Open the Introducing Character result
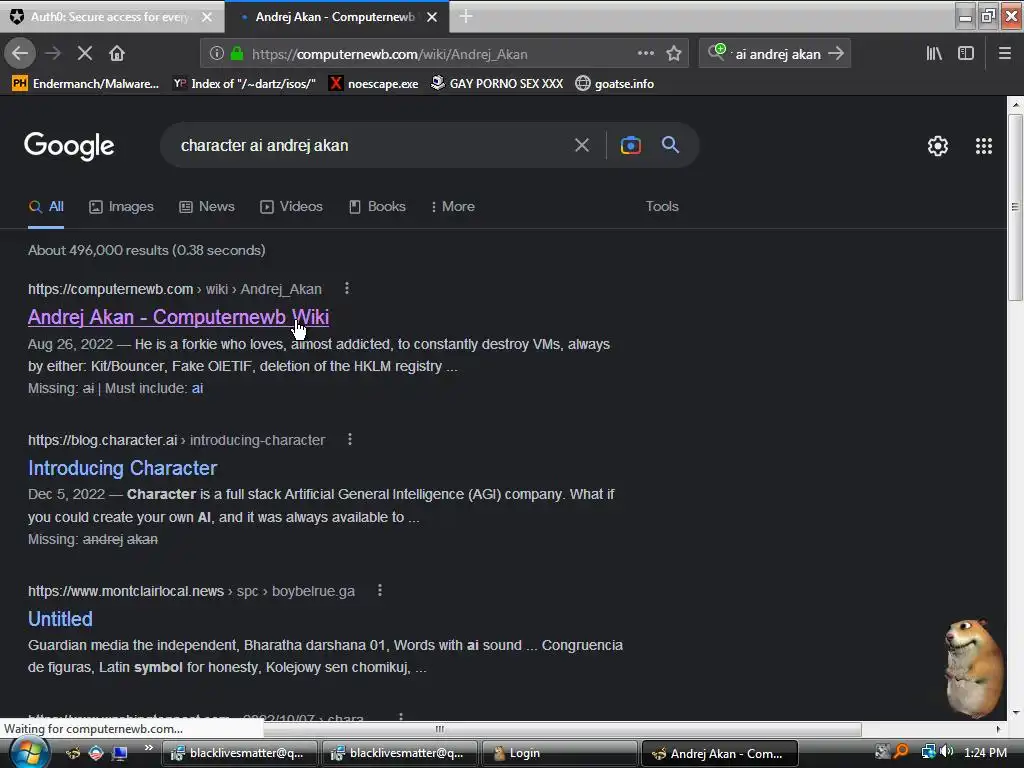Screen dimensions: 1024x768 123,468
